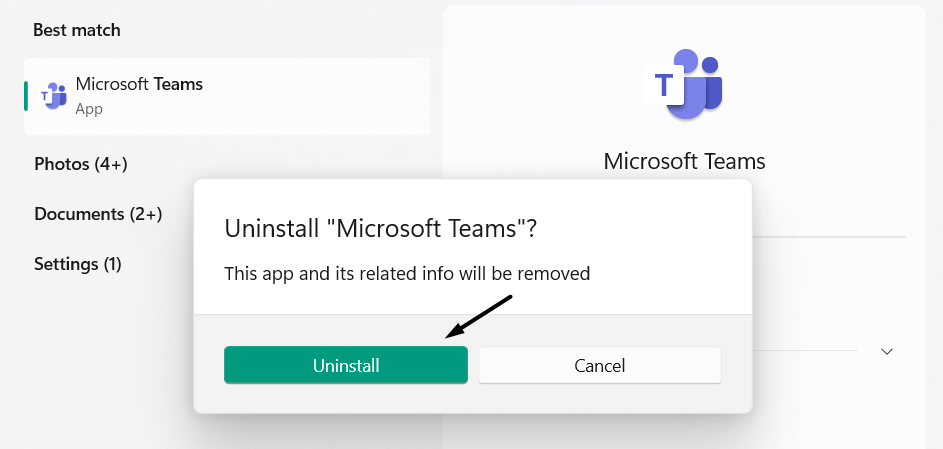Click the "This app and its related info" message
Image resolution: width=943 pixels, height=449 pixels.
pos(407,272)
